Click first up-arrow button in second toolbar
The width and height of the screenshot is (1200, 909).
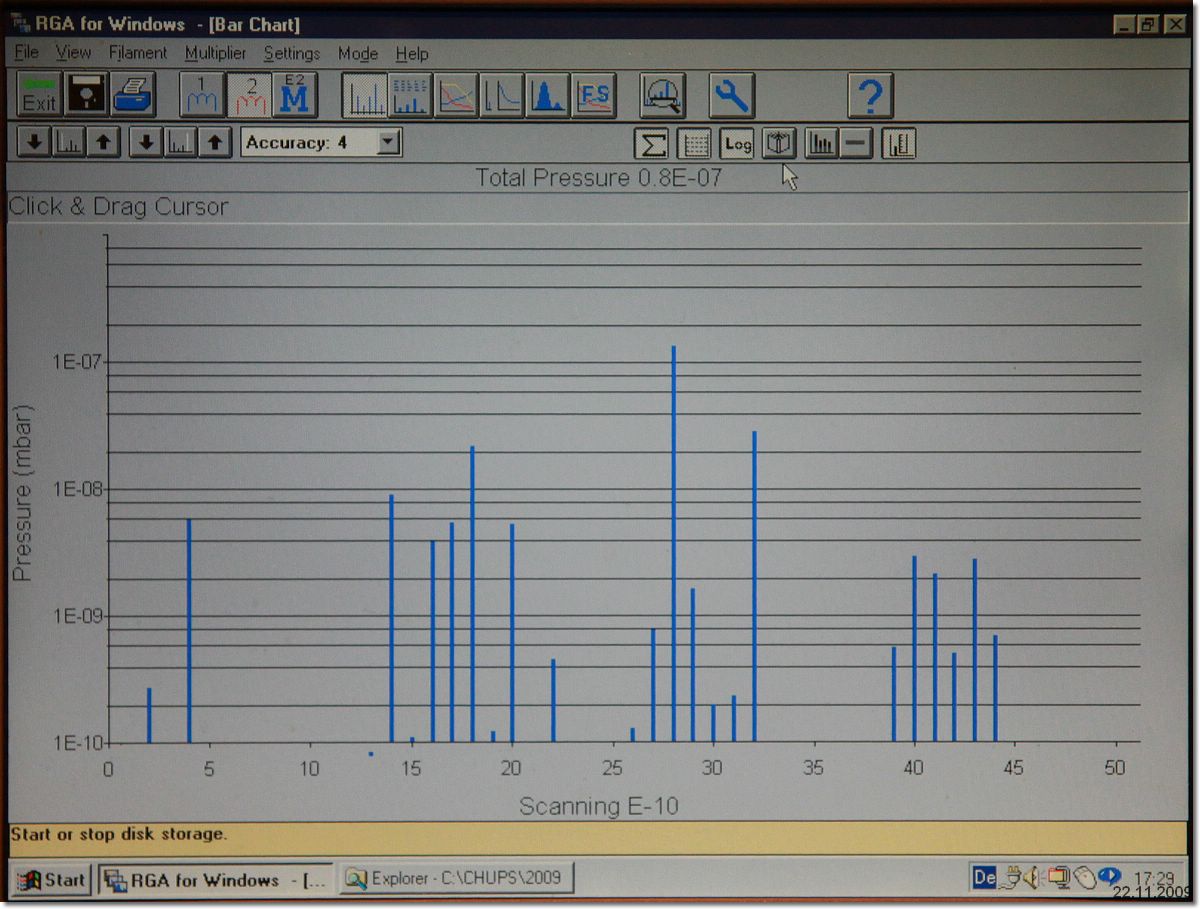point(103,143)
